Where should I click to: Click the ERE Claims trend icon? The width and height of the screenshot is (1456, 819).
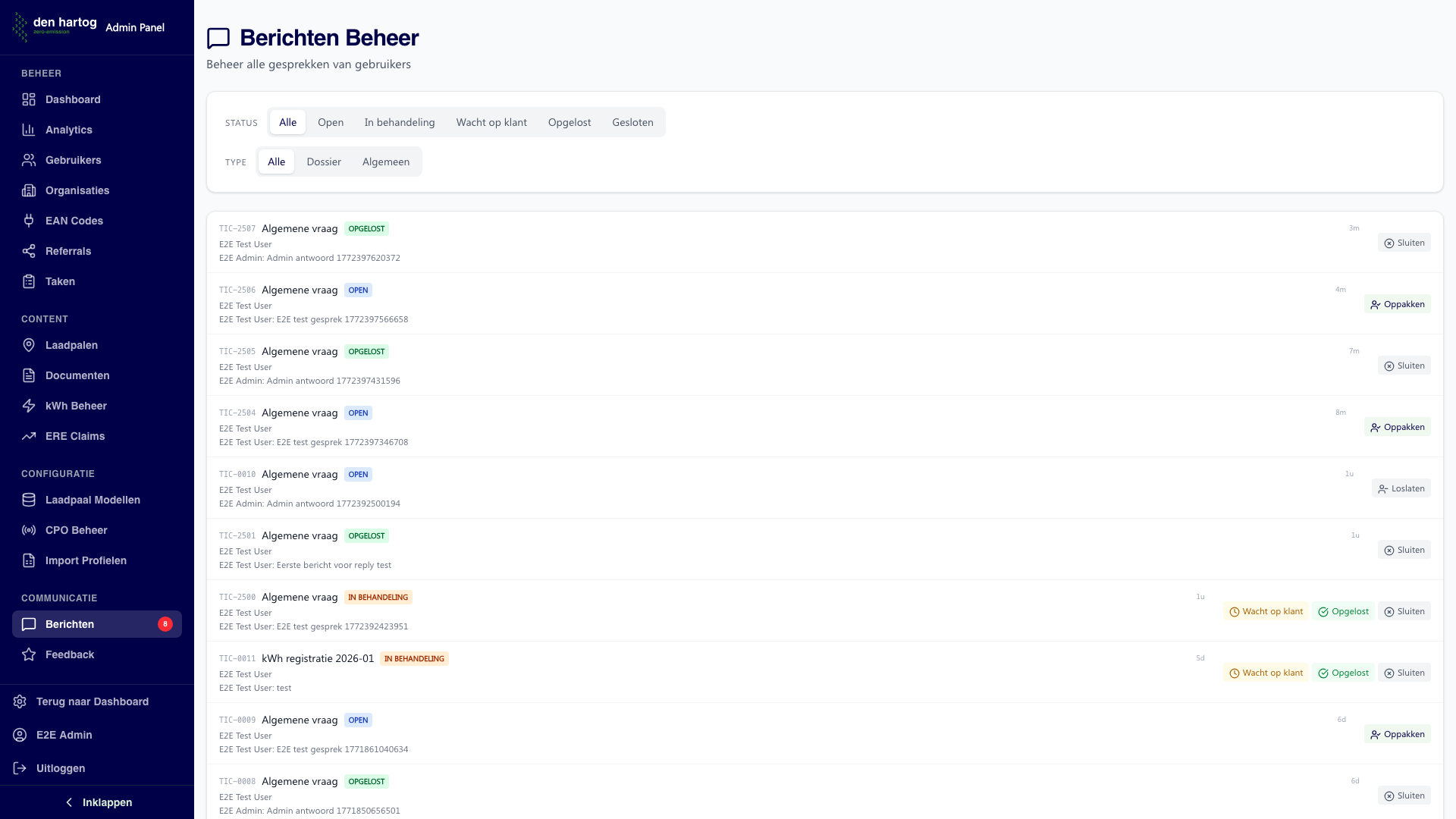click(x=29, y=436)
